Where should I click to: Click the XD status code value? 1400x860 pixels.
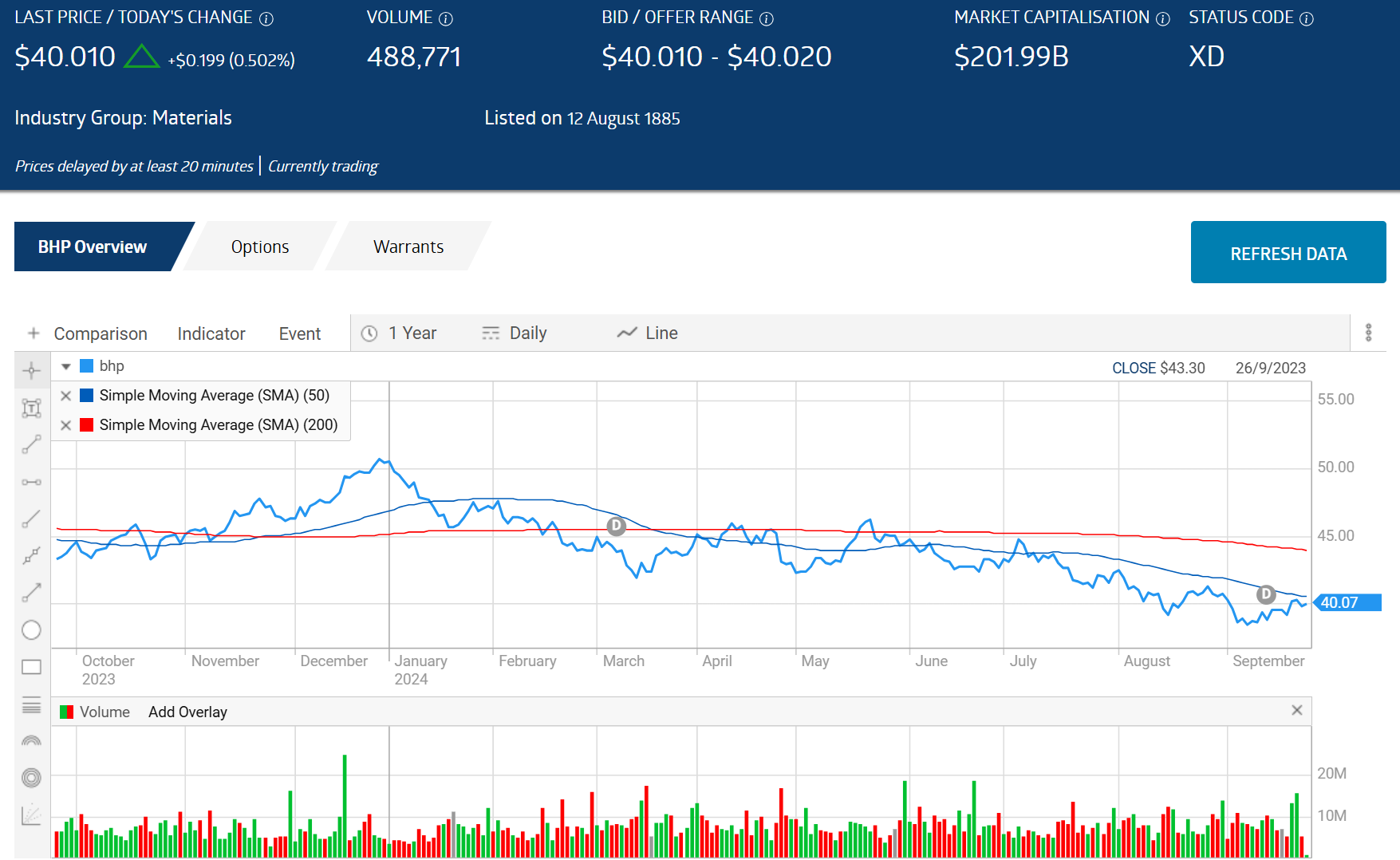point(1206,57)
